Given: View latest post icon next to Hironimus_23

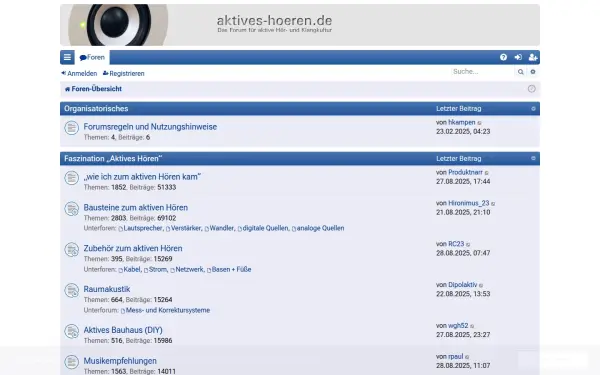Looking at the screenshot, I should 493,204.
